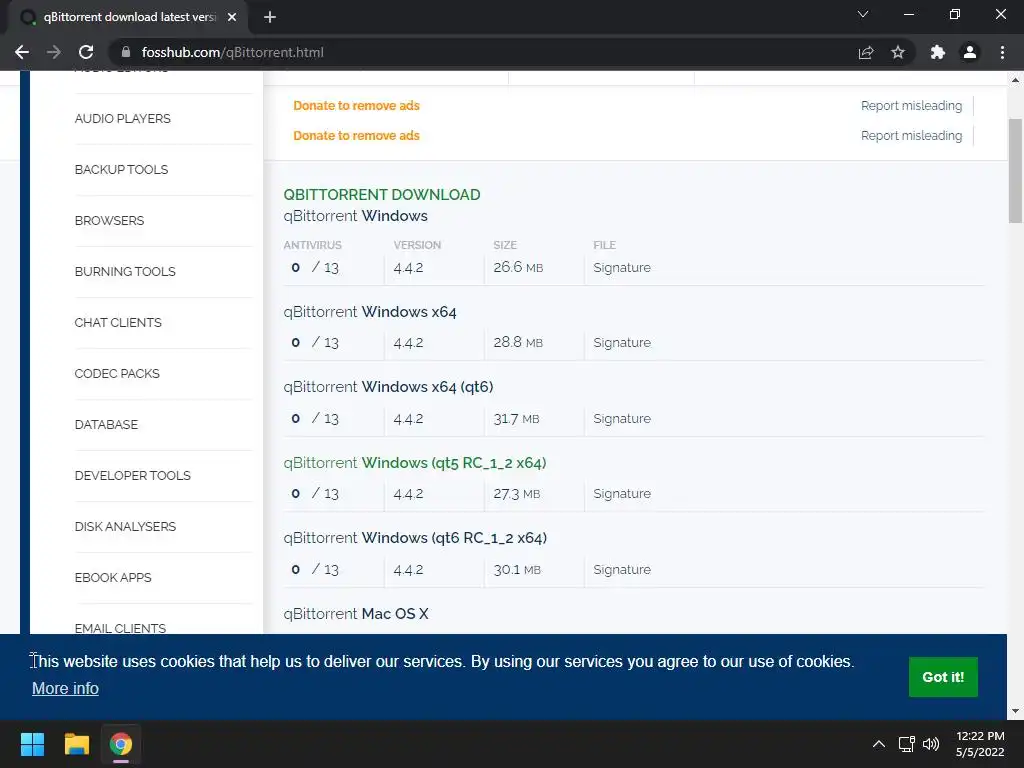Screen dimensions: 1024x768
Task: Open the Windows Start menu
Action: [32, 744]
